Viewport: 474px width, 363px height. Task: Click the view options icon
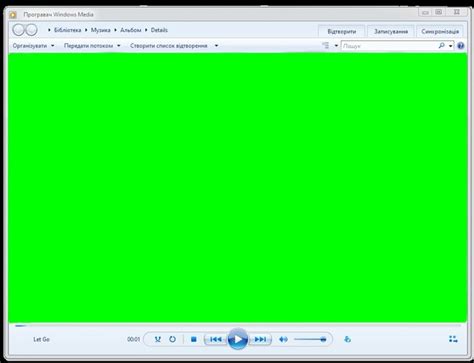pyautogui.click(x=326, y=46)
